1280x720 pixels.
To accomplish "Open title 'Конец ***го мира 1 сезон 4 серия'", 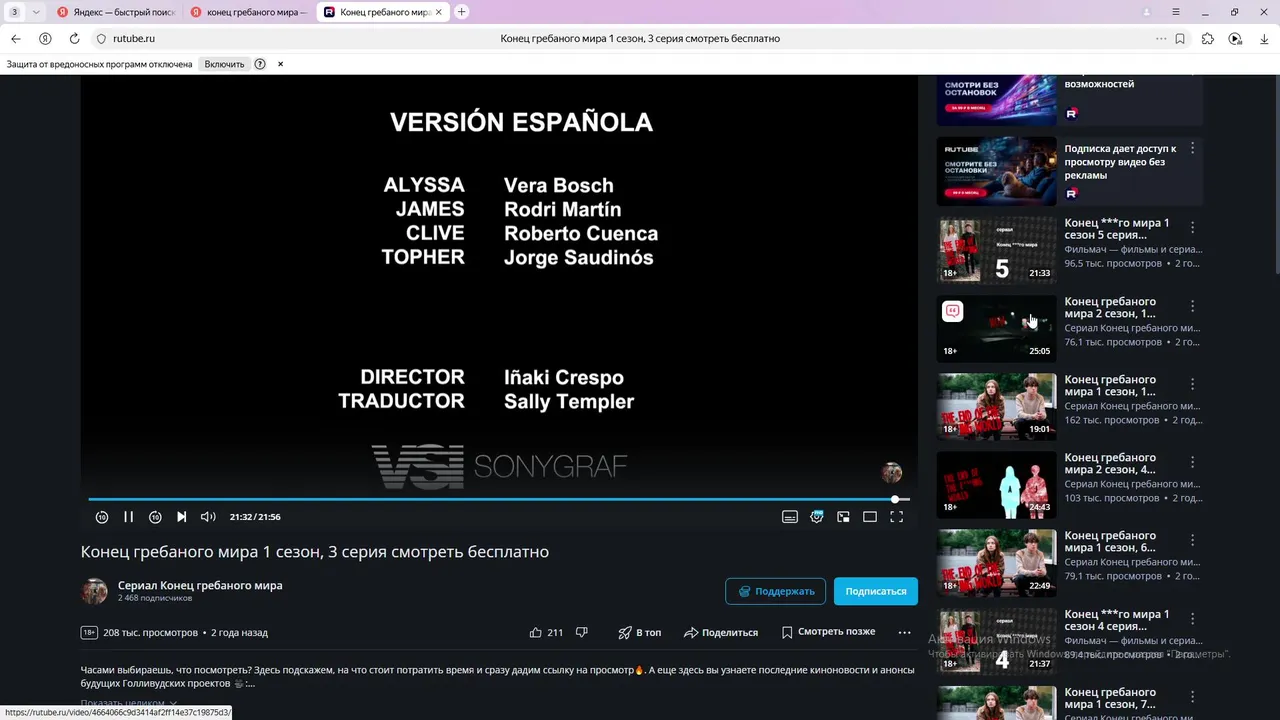I will click(x=1116, y=620).
